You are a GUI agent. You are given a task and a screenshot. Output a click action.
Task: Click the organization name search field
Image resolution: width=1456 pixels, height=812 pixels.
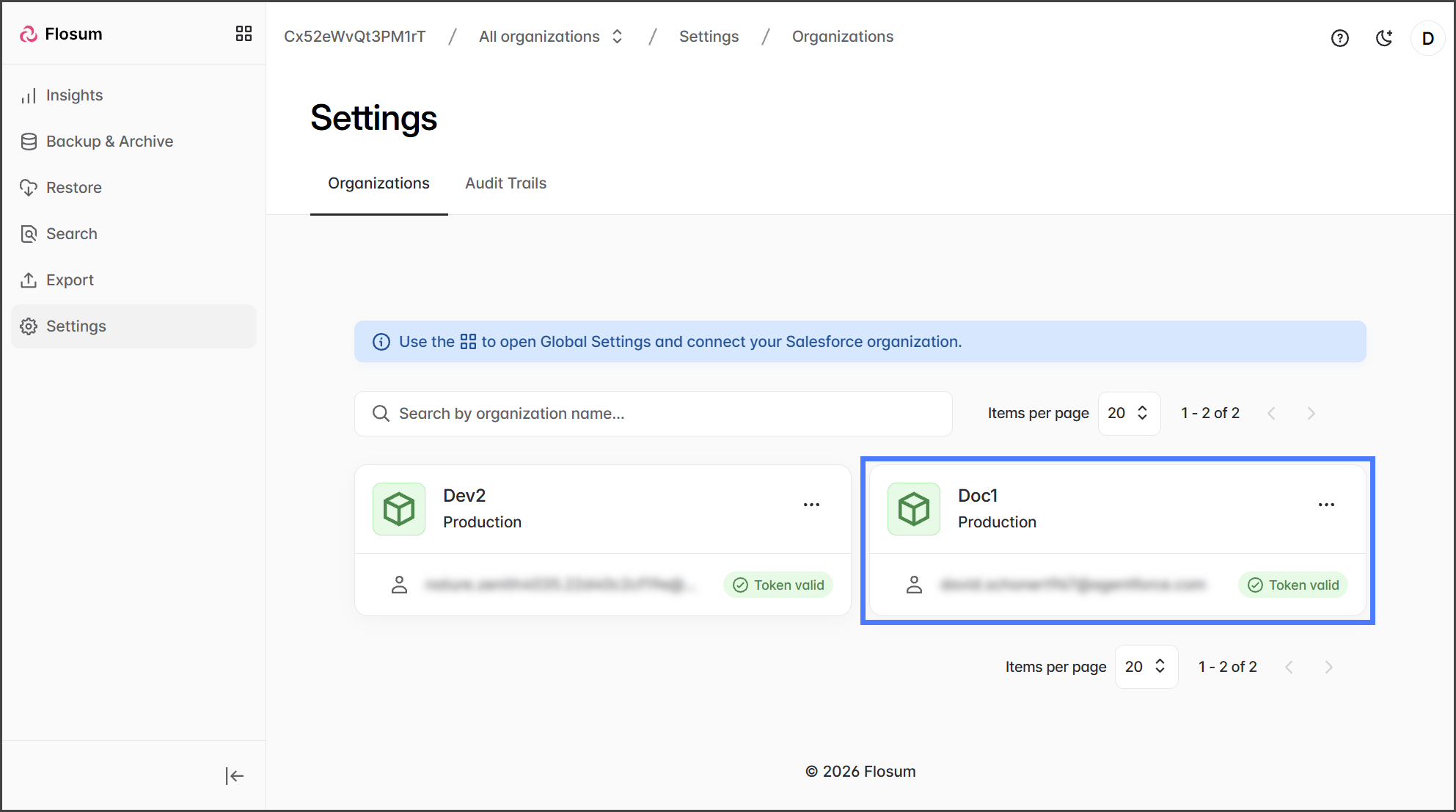pos(653,414)
